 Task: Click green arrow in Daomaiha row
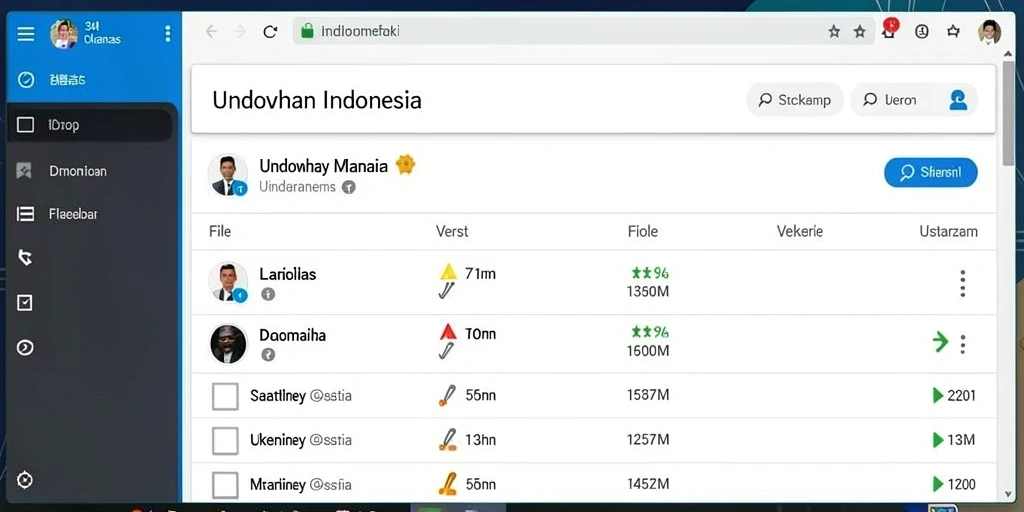click(940, 342)
